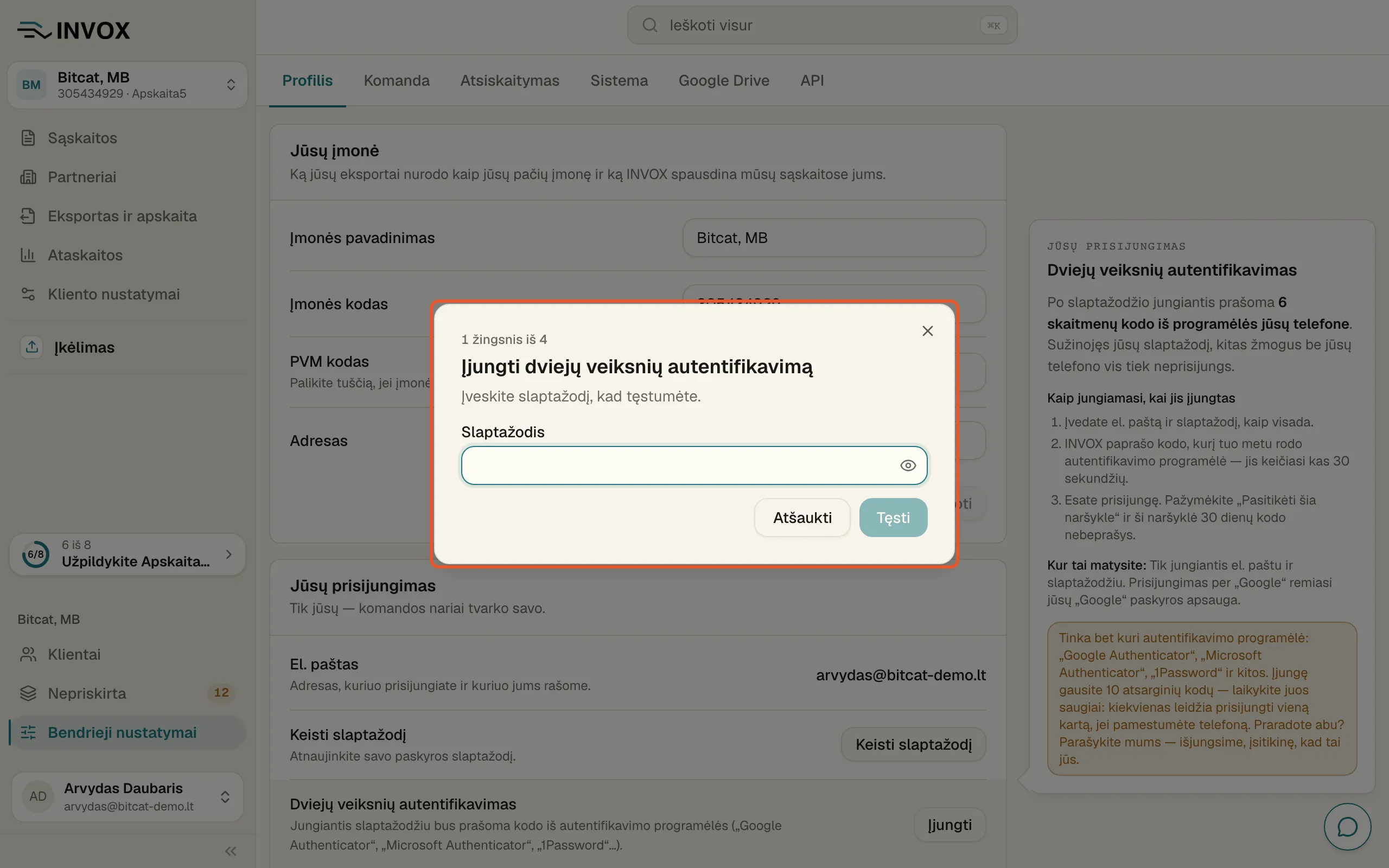Click the 12 badge beside Nepriskirta
The image size is (1389, 868).
pos(221,693)
